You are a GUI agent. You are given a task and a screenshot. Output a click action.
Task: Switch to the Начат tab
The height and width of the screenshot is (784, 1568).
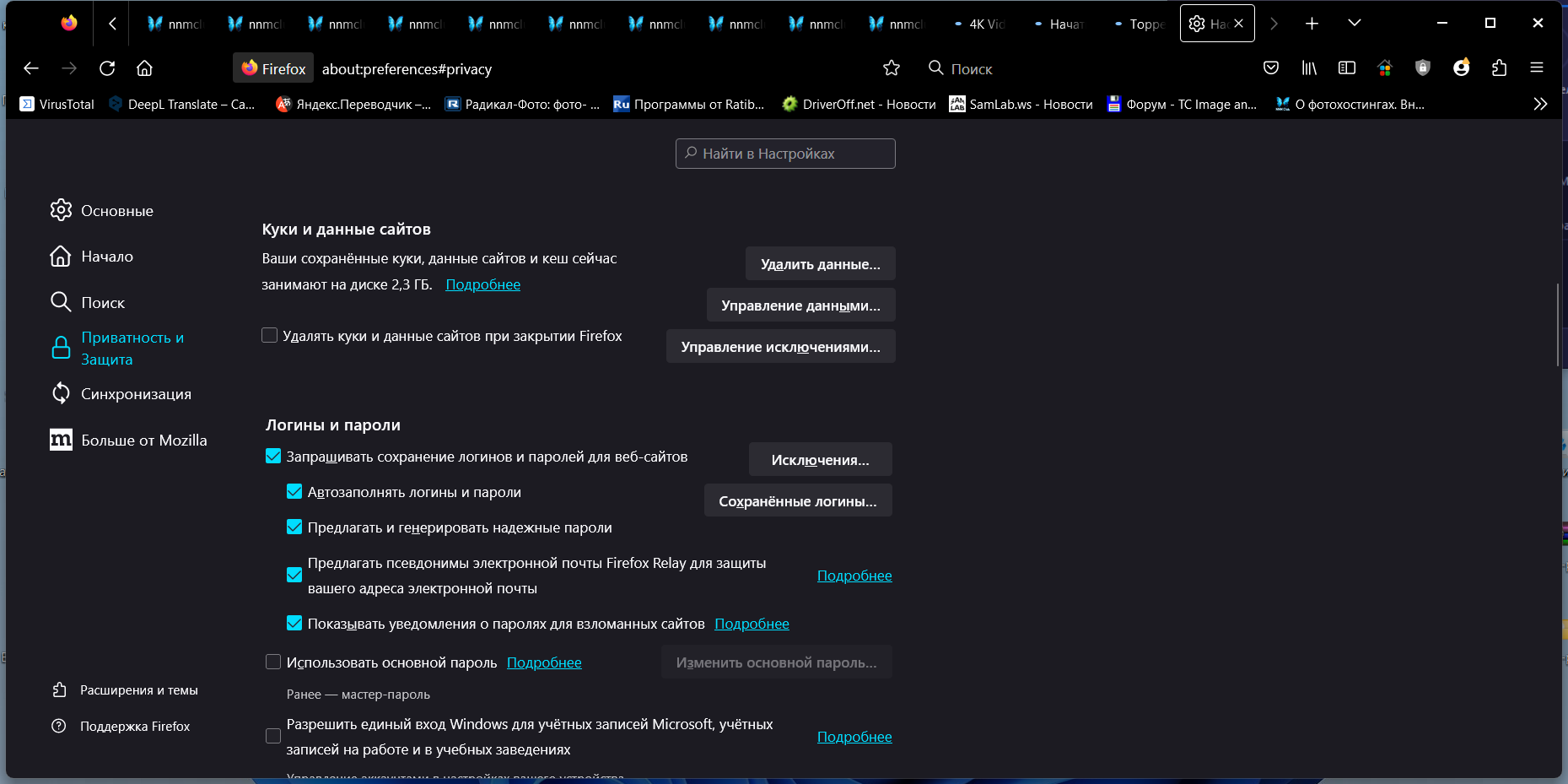(1059, 24)
